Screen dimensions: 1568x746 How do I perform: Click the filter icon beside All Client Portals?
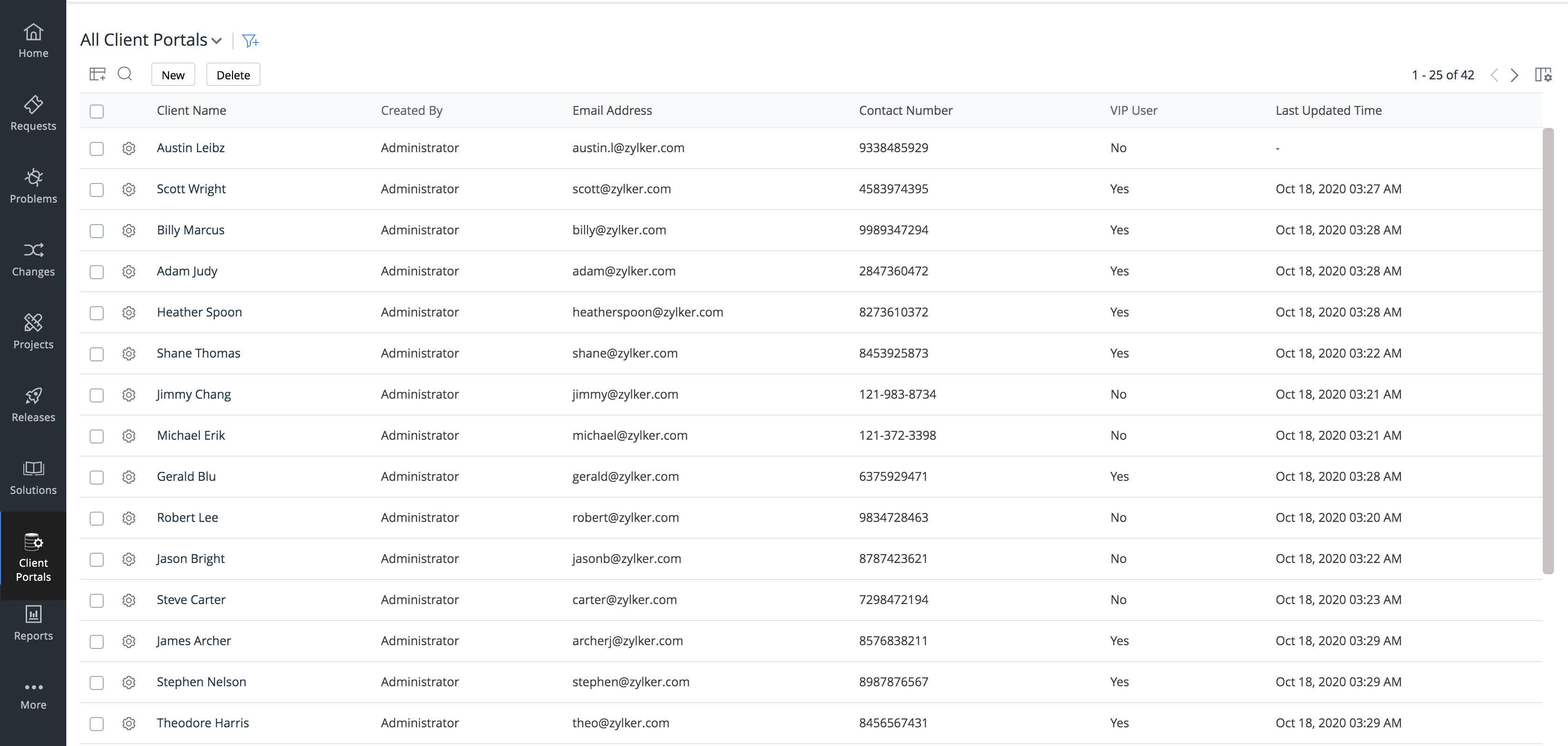tap(249, 41)
